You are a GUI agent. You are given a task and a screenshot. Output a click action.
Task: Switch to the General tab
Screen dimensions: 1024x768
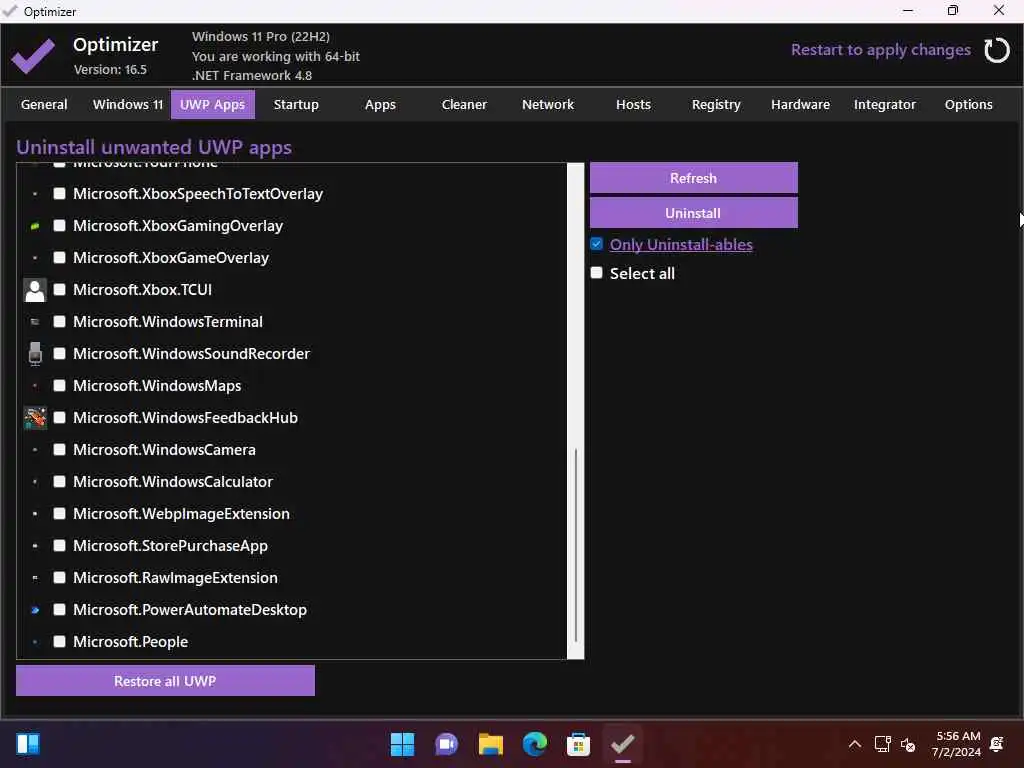tap(44, 104)
